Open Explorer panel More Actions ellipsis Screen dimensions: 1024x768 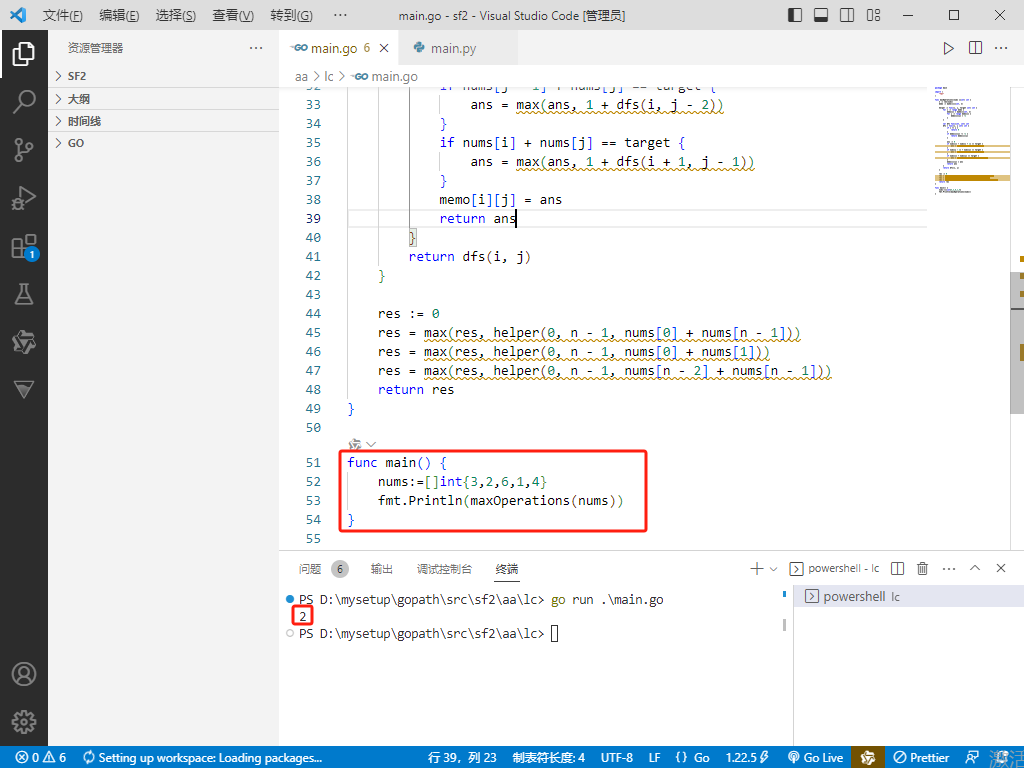(x=256, y=48)
